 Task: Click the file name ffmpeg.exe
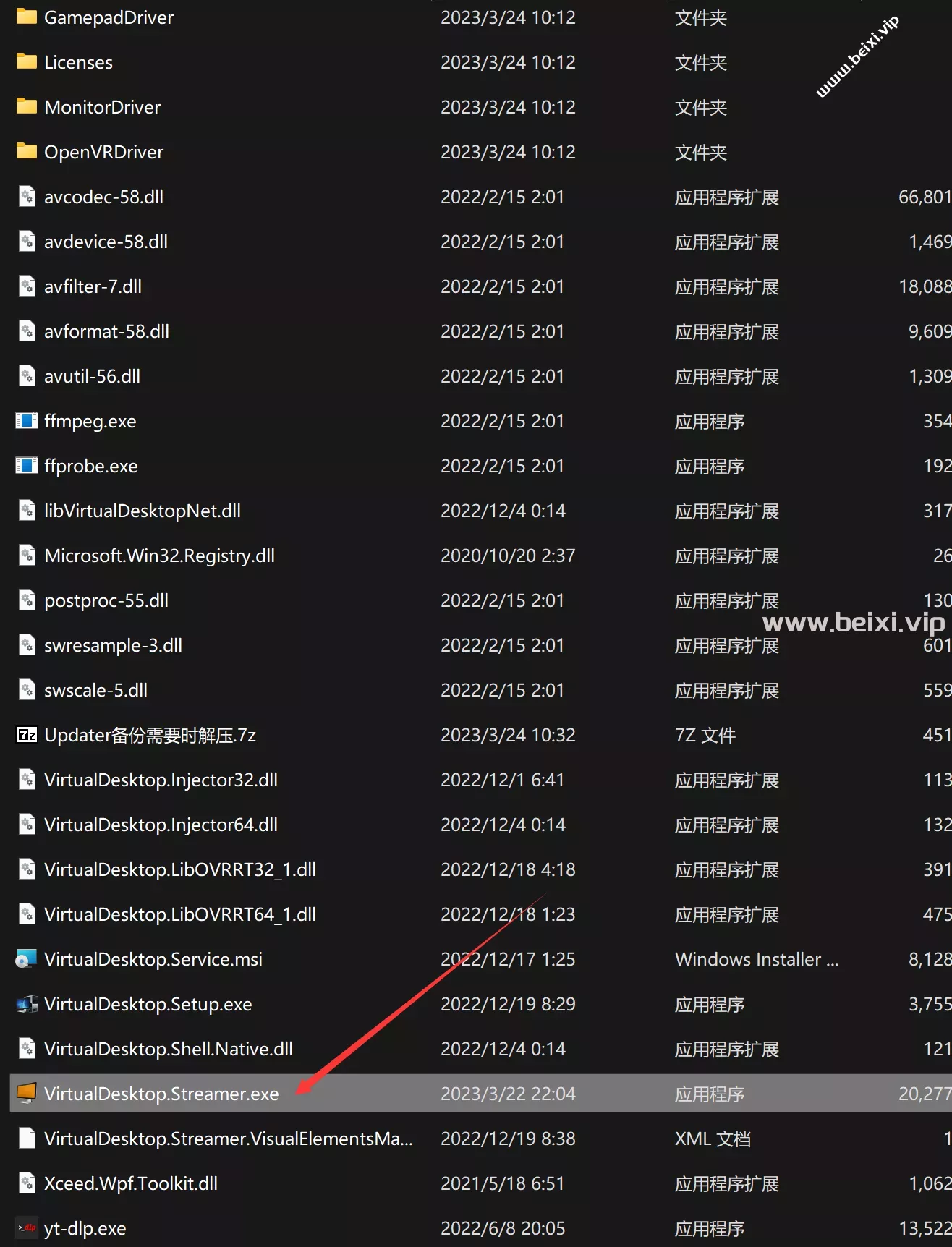[90, 421]
